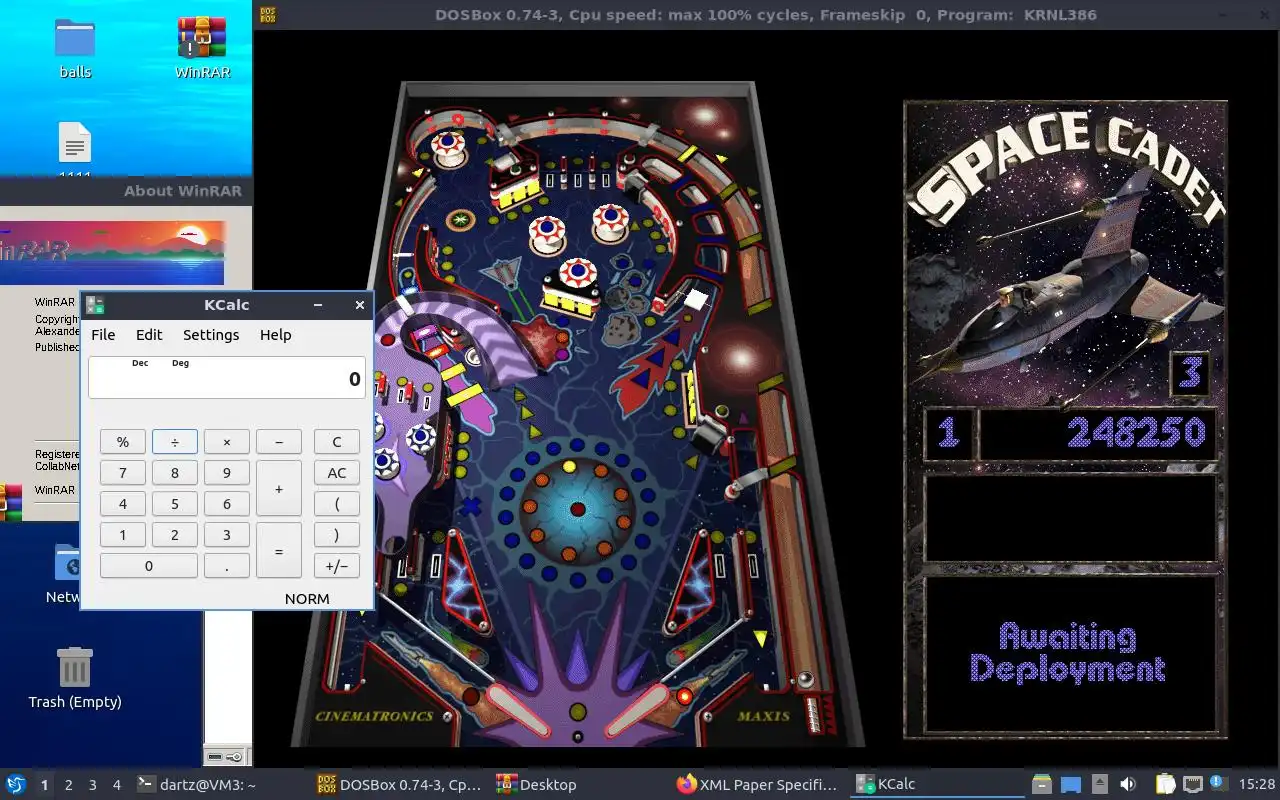Select virtual desktop 1 in pager
Screen dimensions: 1280x800
(x=44, y=785)
